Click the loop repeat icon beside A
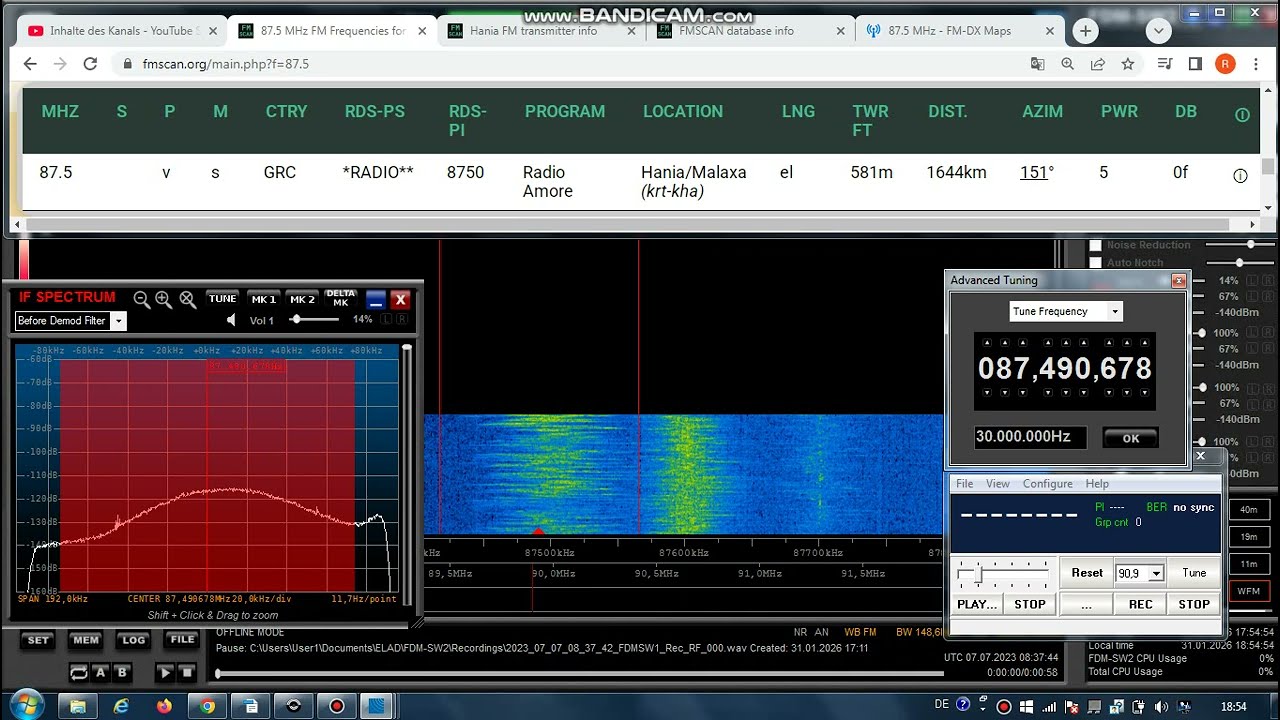1280x720 pixels. click(78, 672)
